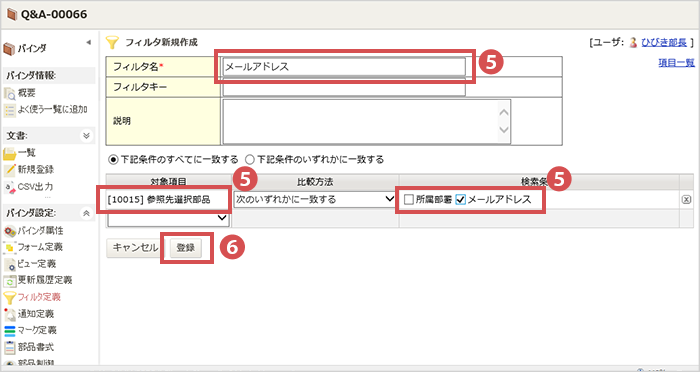Viewport: 700px width, 372px height.
Task: Click the 一覧 folder icon
Action: [x=9, y=154]
